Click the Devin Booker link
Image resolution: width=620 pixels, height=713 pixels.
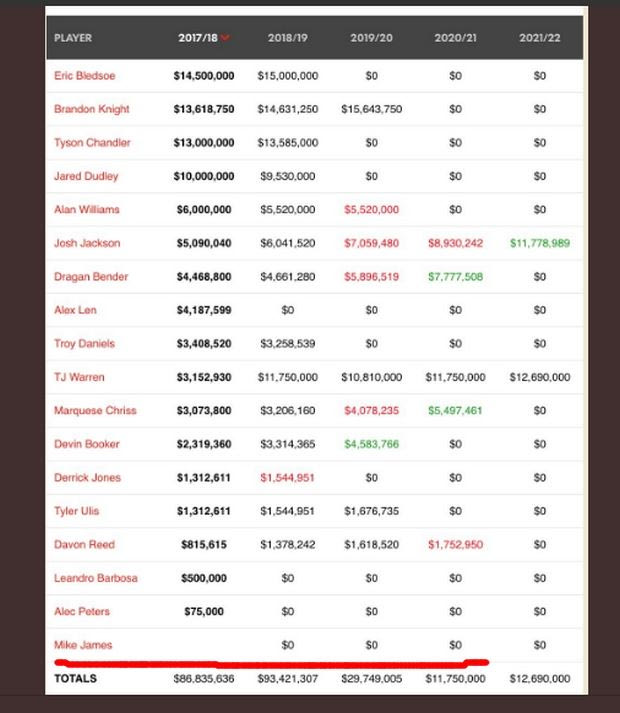pyautogui.click(x=87, y=444)
